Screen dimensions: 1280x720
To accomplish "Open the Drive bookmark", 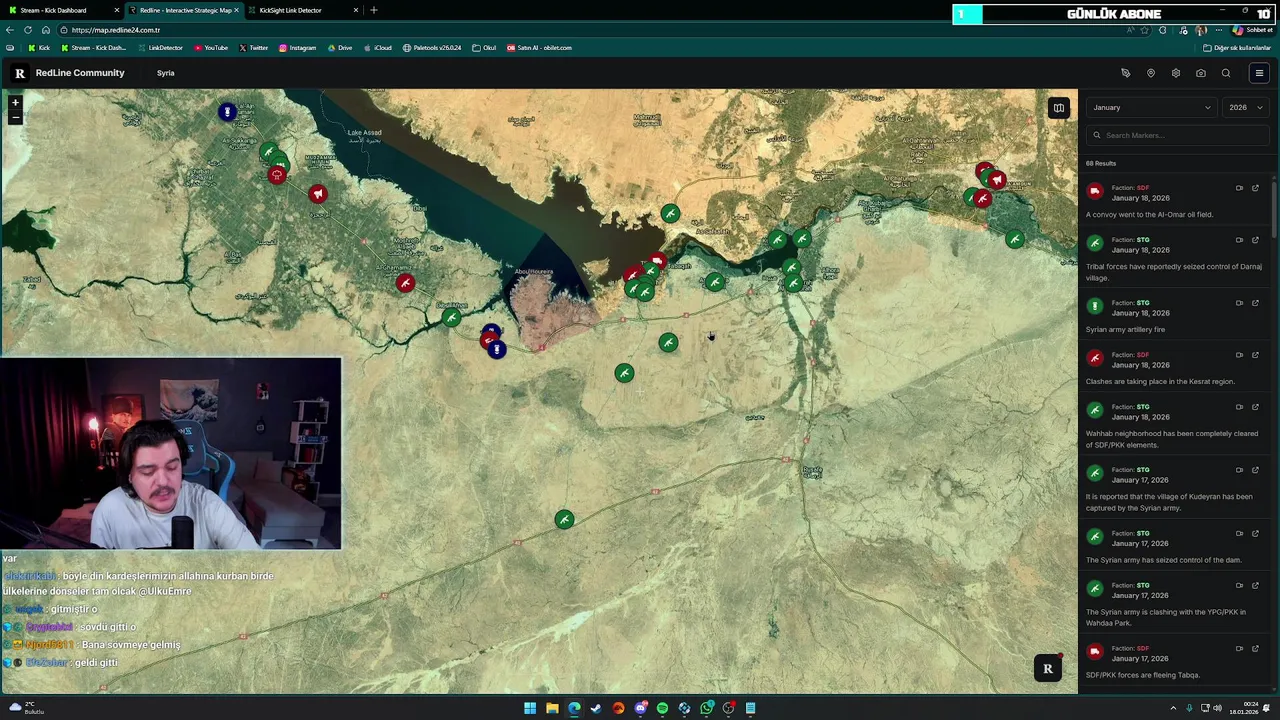I will [340, 48].
